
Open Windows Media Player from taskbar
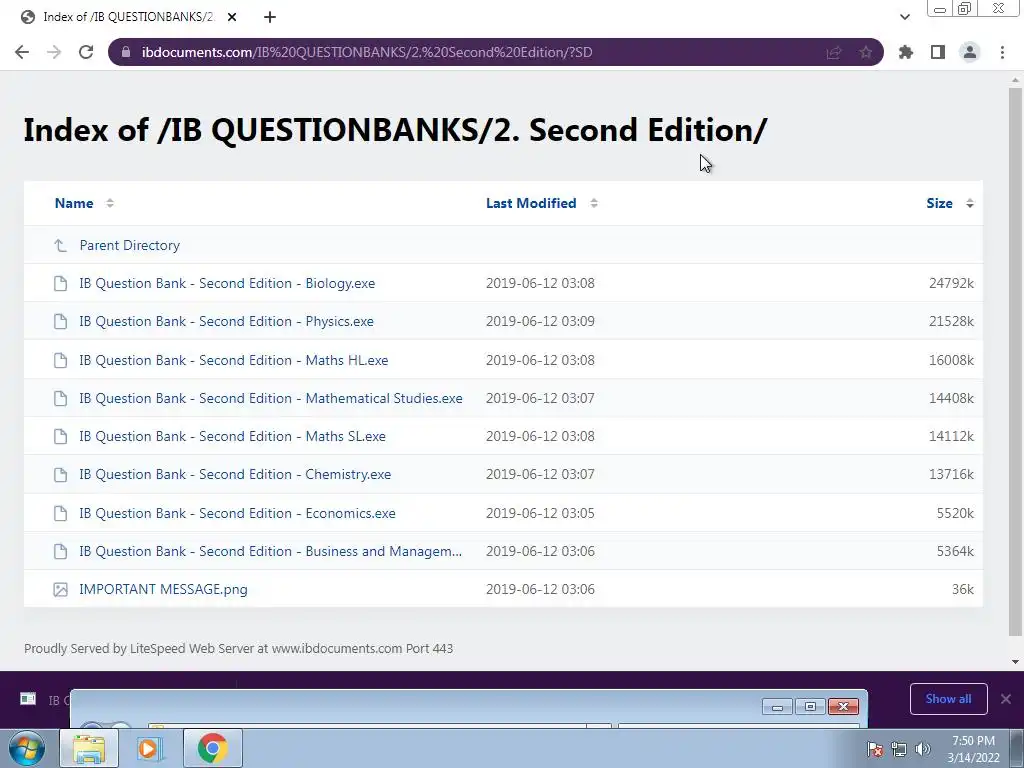pos(148,748)
